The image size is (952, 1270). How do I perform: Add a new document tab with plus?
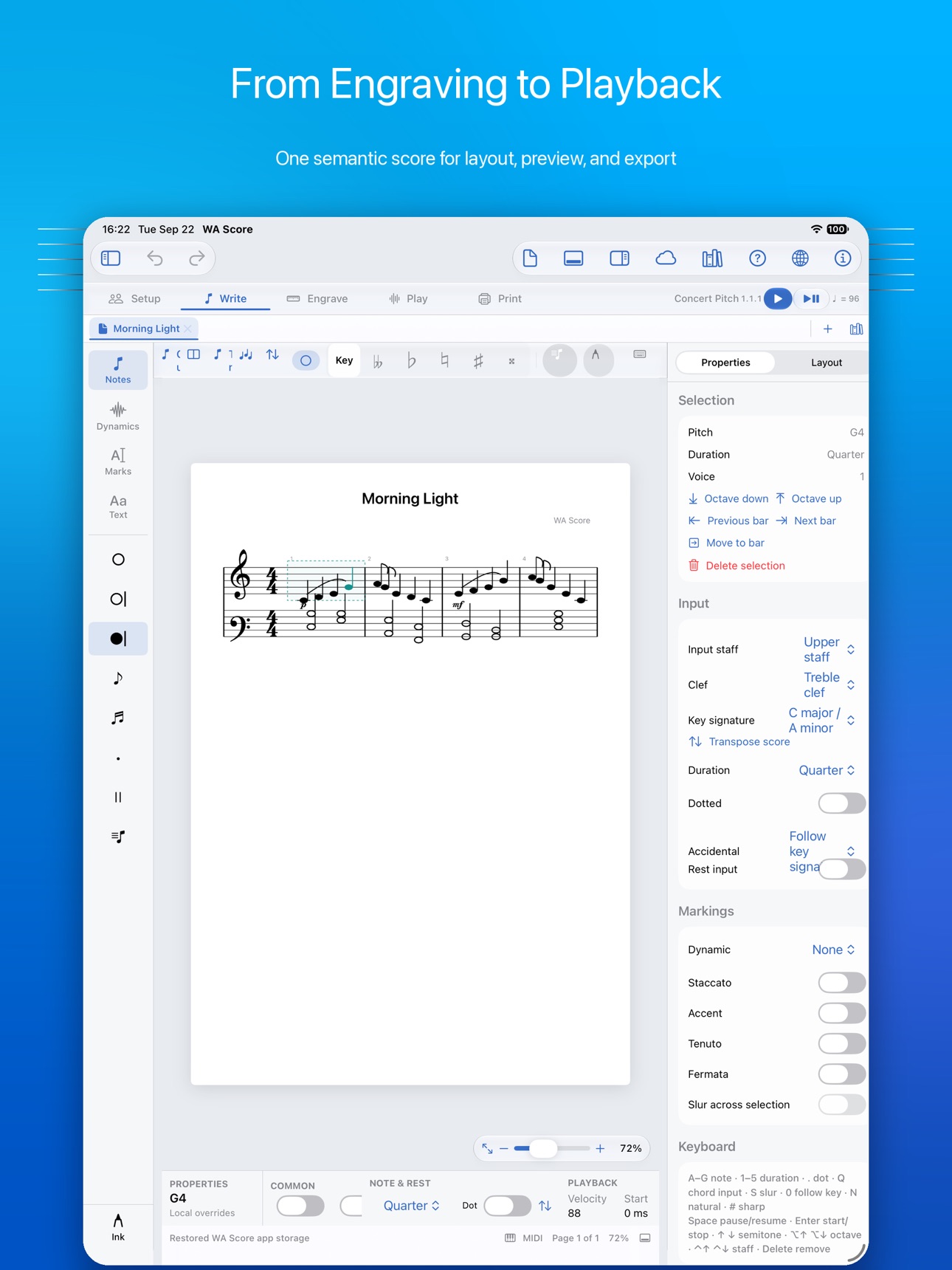click(x=828, y=329)
